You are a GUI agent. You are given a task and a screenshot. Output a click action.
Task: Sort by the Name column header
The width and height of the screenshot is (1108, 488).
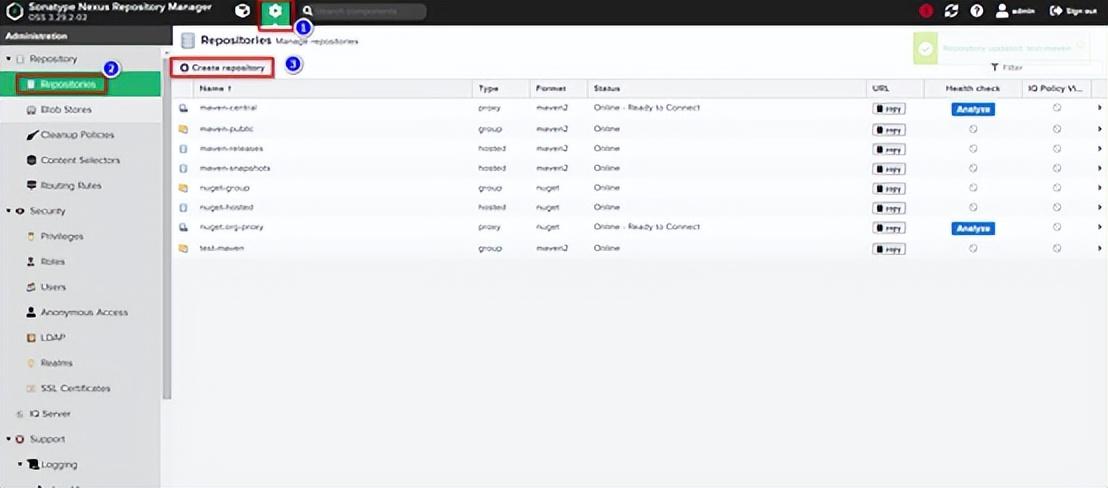coord(332,89)
